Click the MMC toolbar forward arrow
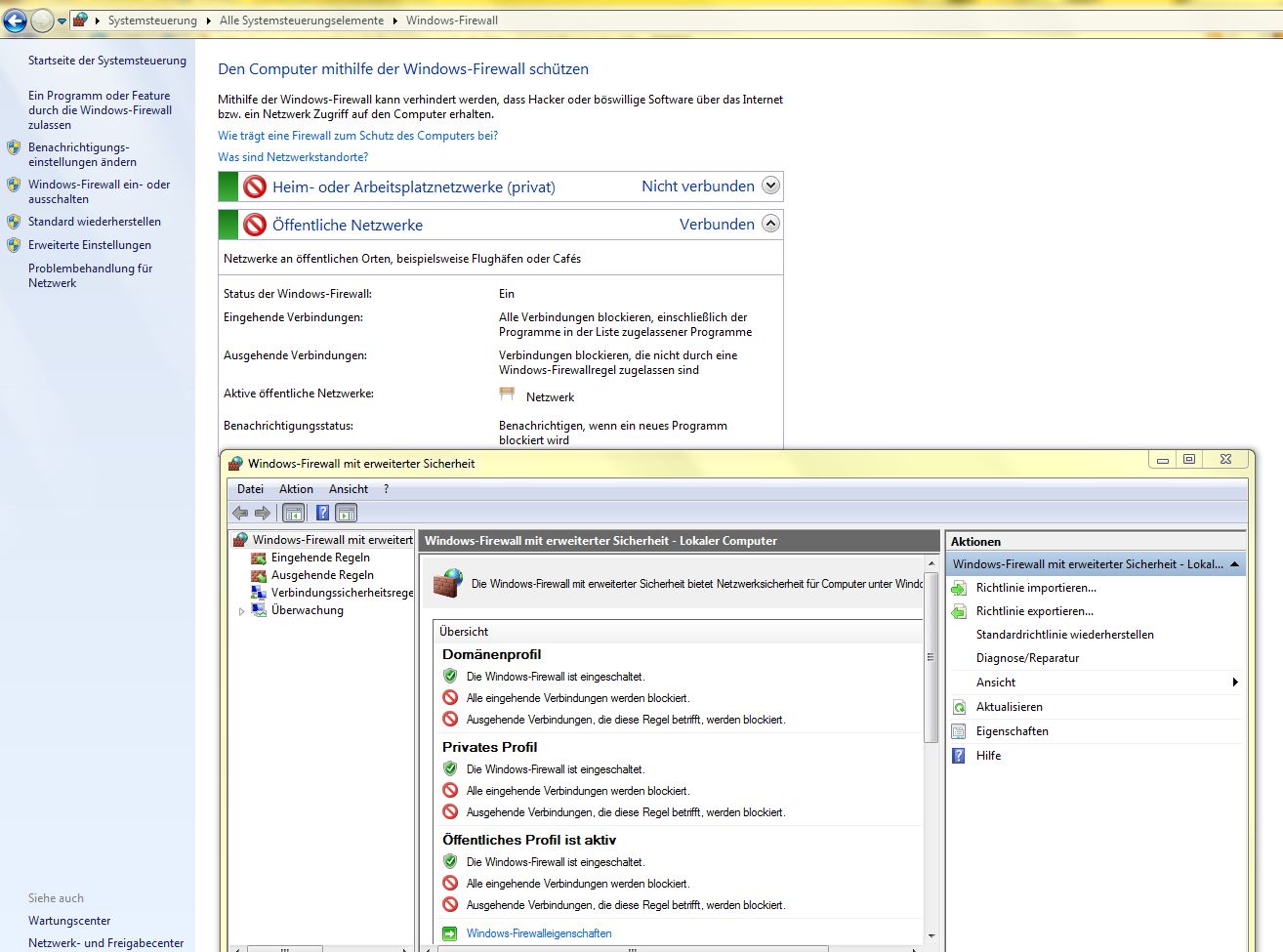 click(262, 513)
